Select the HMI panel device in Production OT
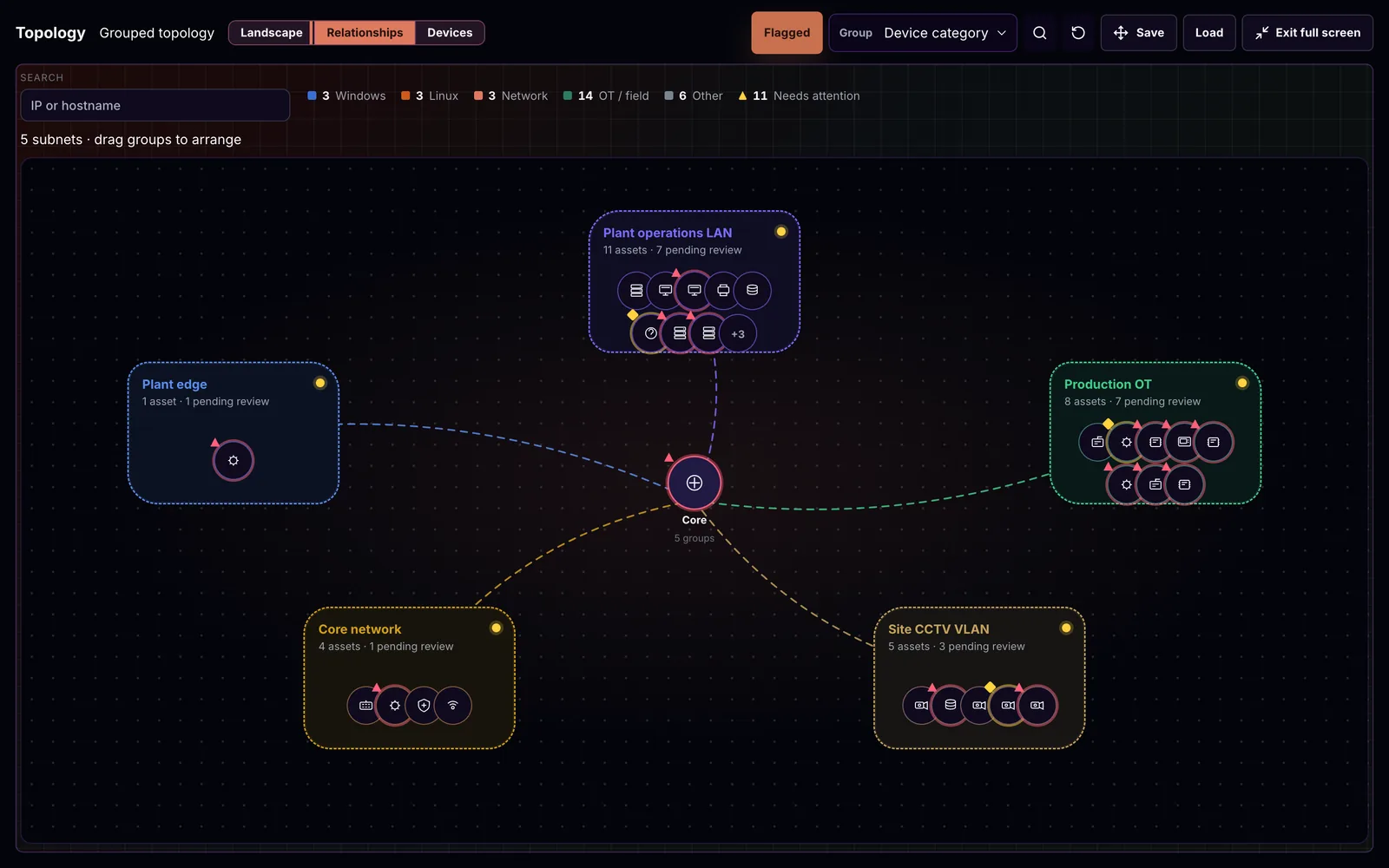1389x868 pixels. tap(1184, 442)
